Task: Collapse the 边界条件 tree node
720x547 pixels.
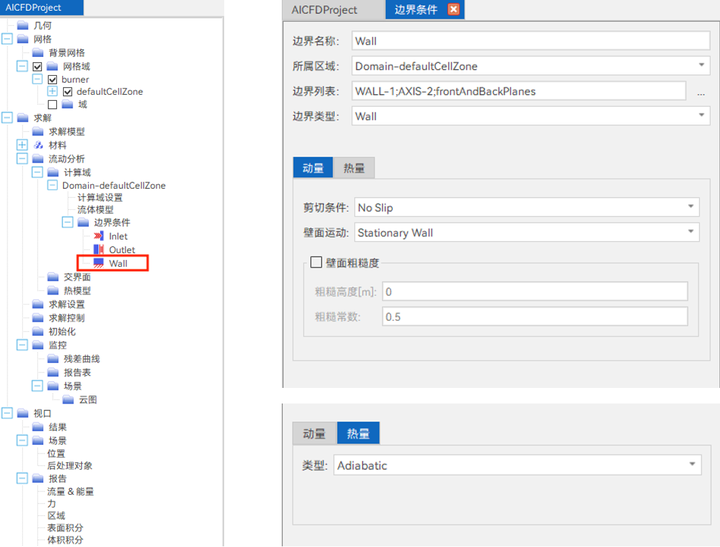Action: click(x=68, y=222)
